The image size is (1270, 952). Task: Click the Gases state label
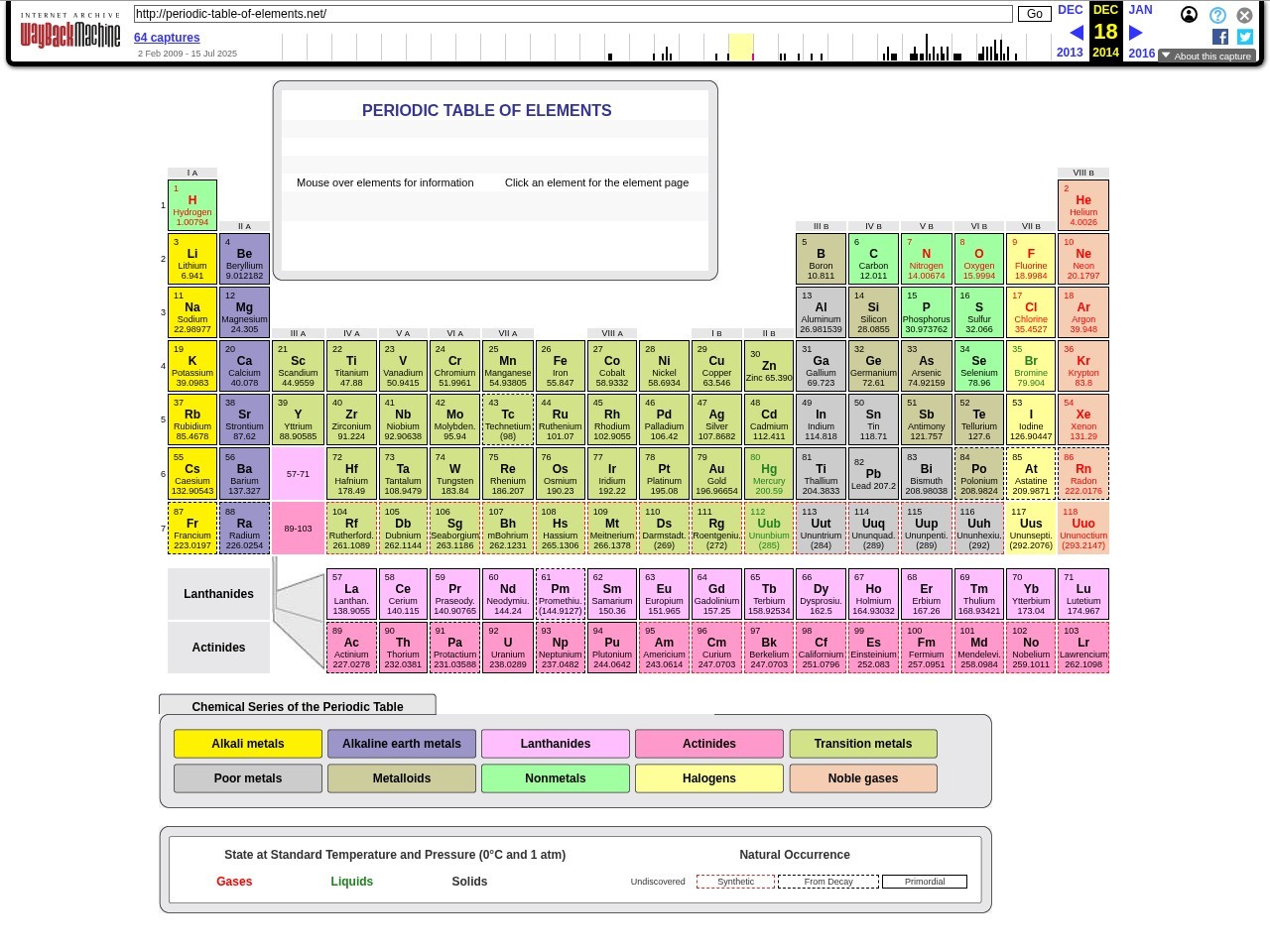pos(234,882)
